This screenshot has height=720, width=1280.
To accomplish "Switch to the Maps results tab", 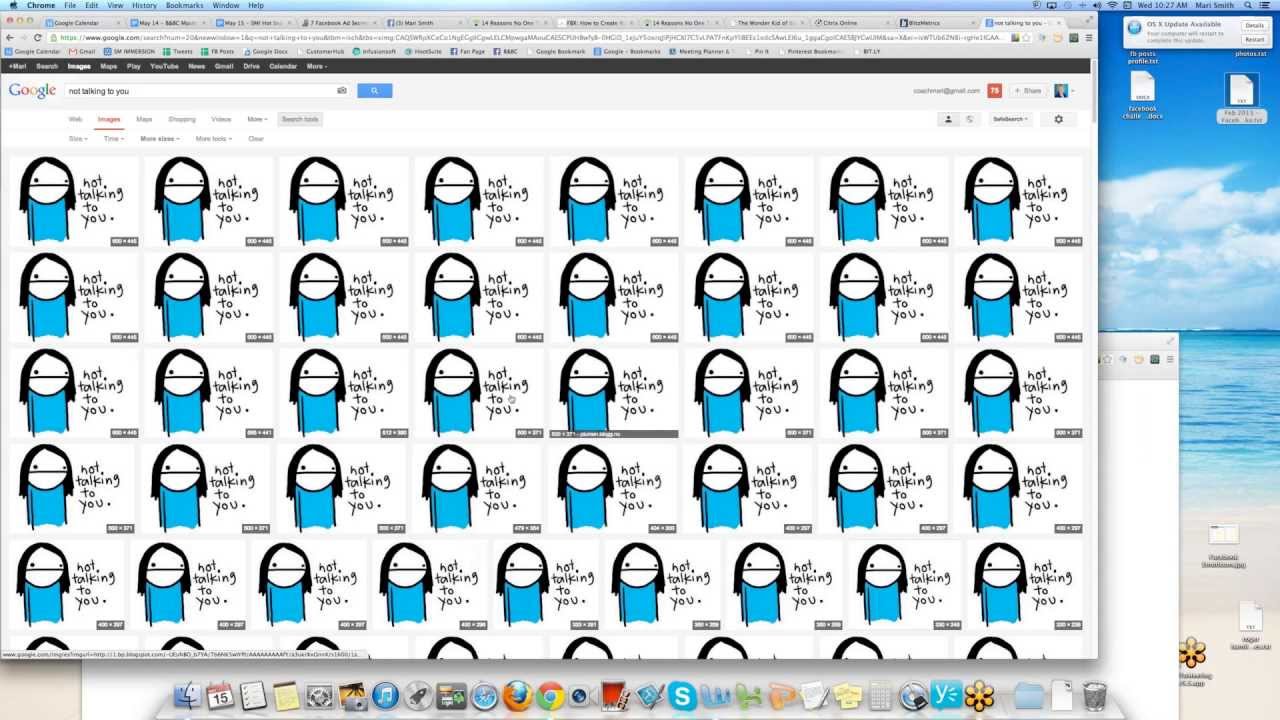I will click(144, 119).
